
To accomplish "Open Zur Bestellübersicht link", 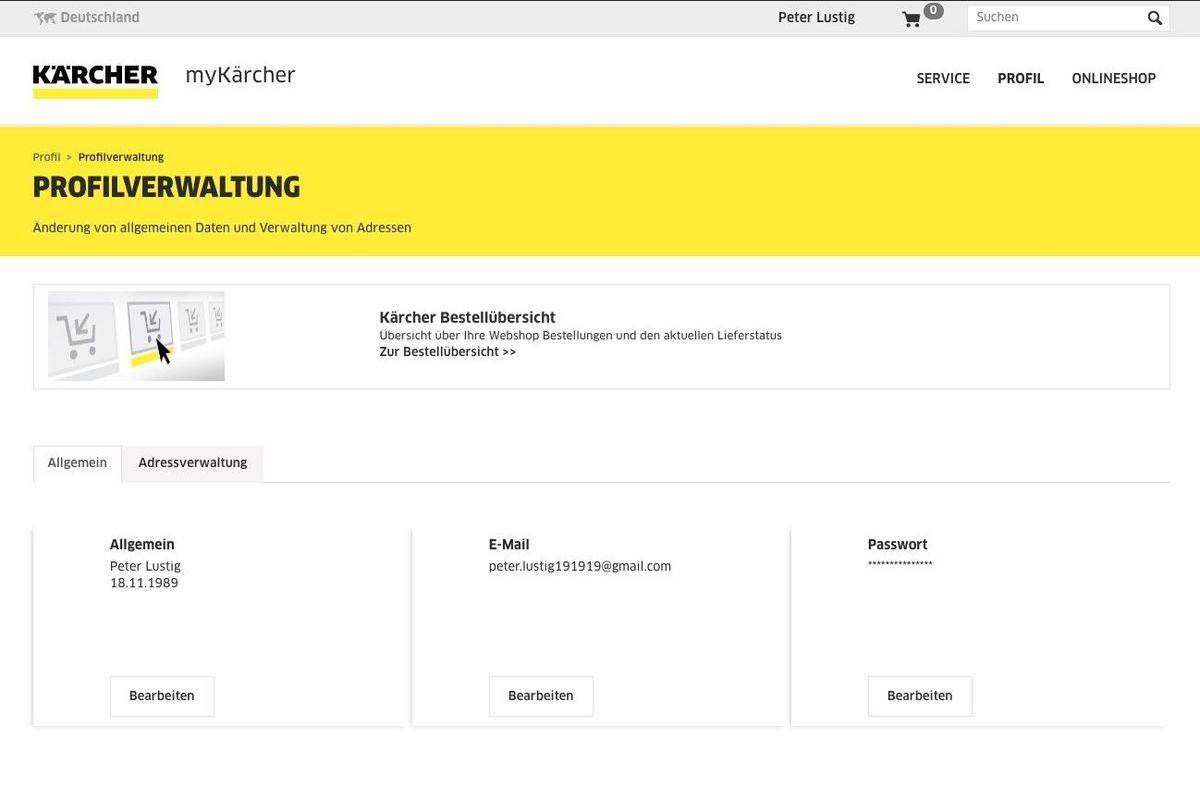I will (x=448, y=352).
